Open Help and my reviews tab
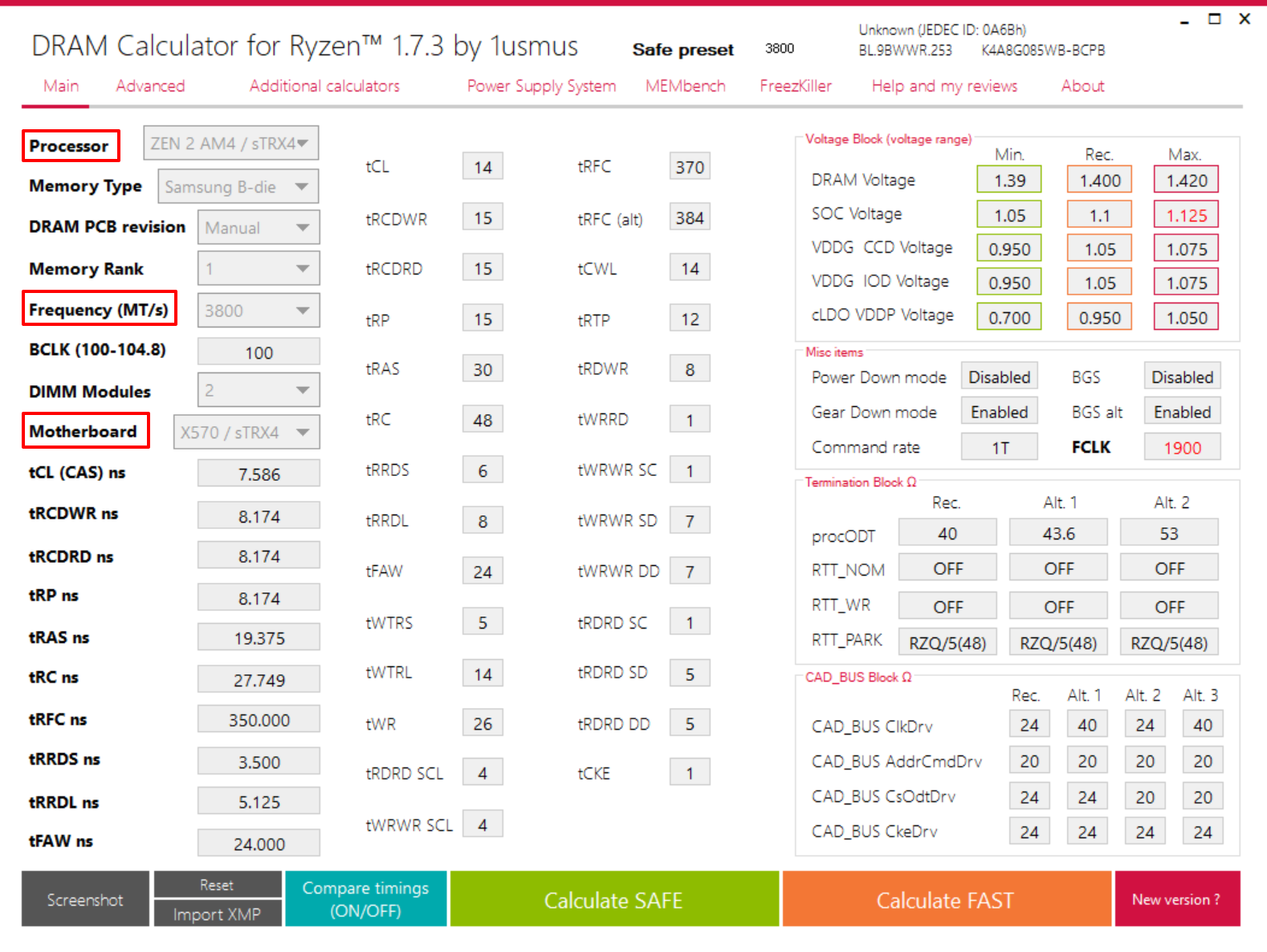This screenshot has height=952, width=1267. click(x=944, y=86)
